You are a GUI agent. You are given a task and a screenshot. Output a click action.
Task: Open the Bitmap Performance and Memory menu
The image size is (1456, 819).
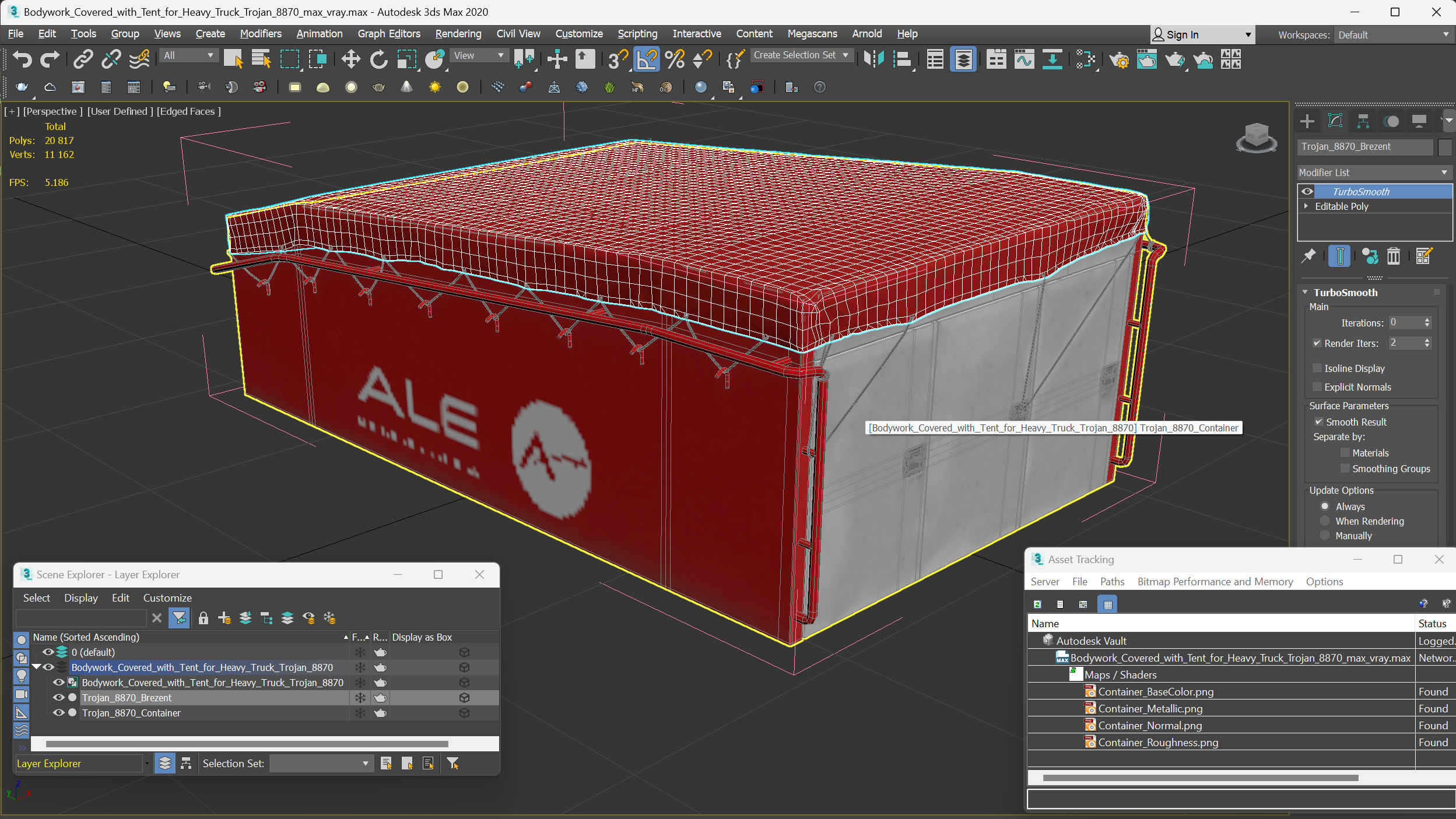tap(1215, 582)
